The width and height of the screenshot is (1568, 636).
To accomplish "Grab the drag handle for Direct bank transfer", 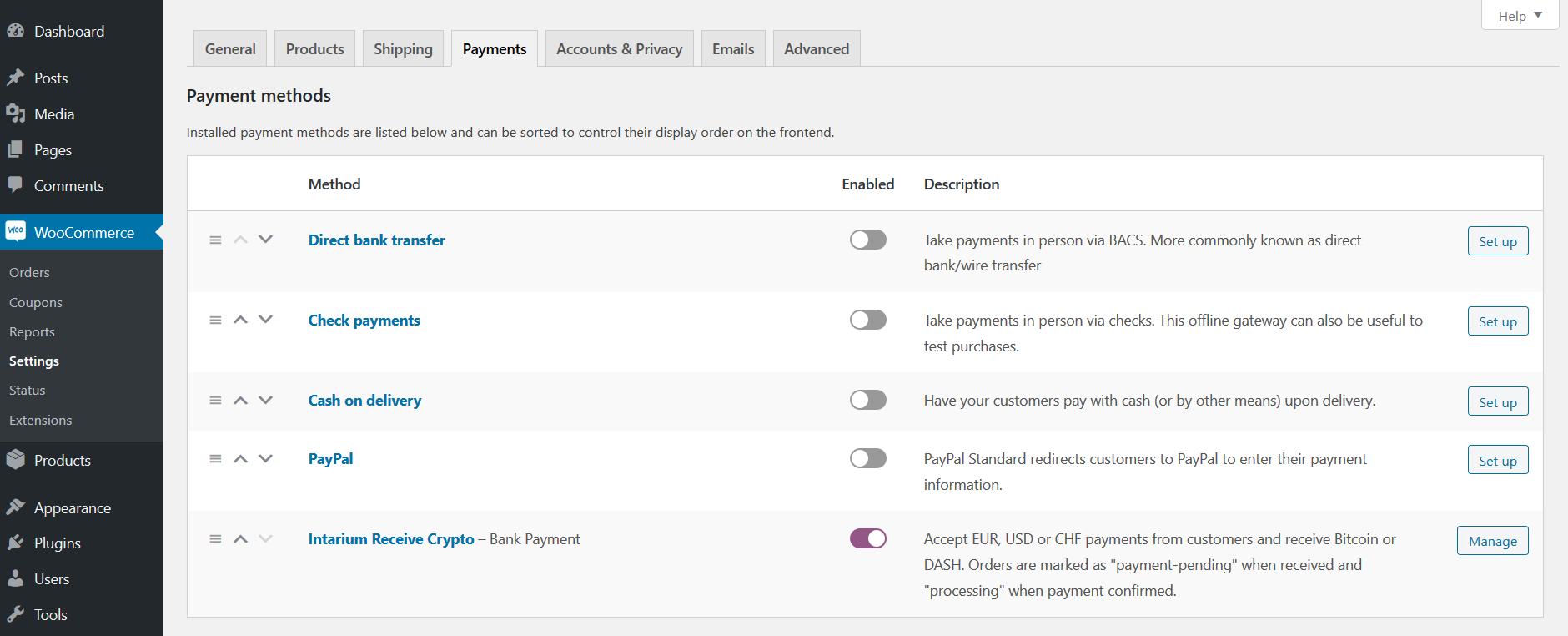I will click(215, 240).
